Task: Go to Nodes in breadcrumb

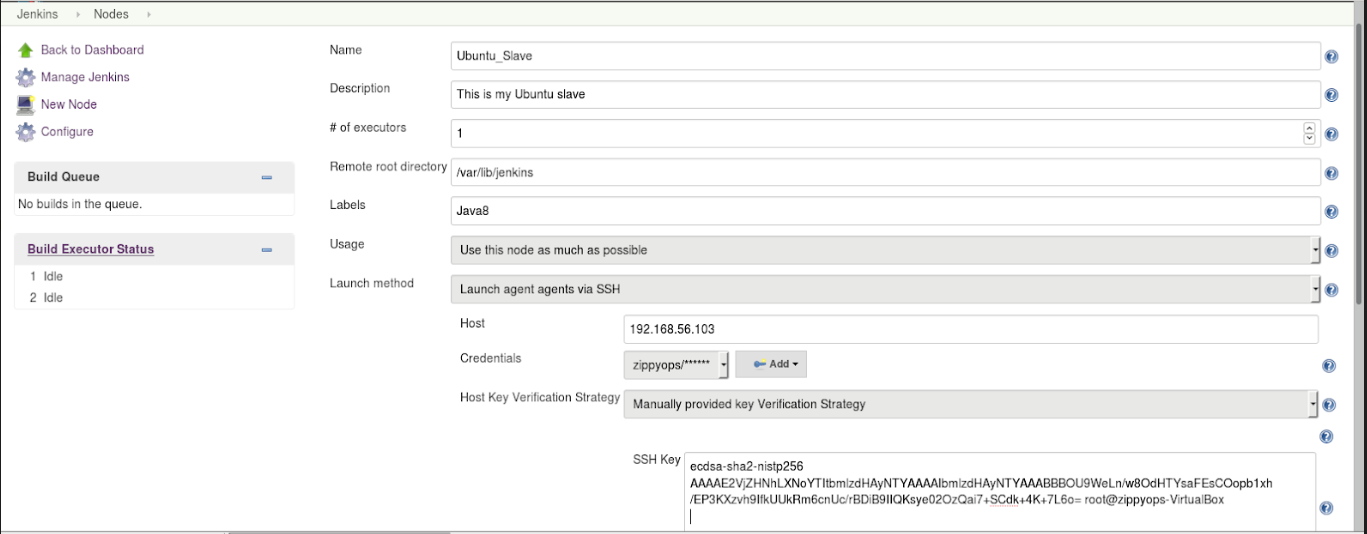Action: (x=111, y=14)
